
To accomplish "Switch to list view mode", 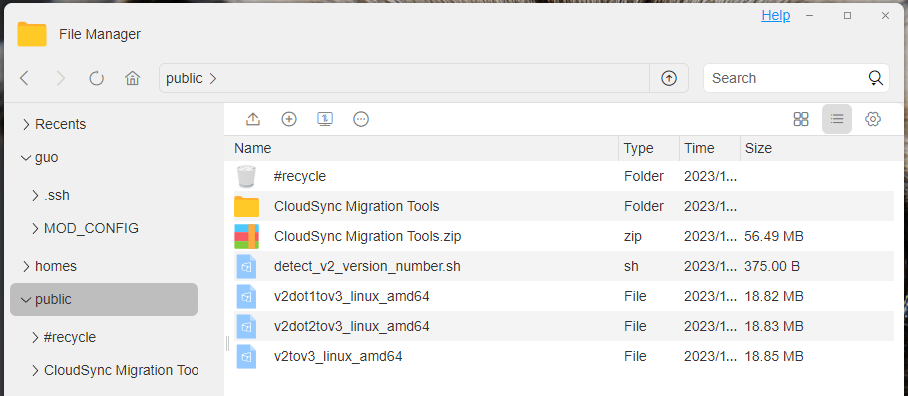I will point(837,119).
